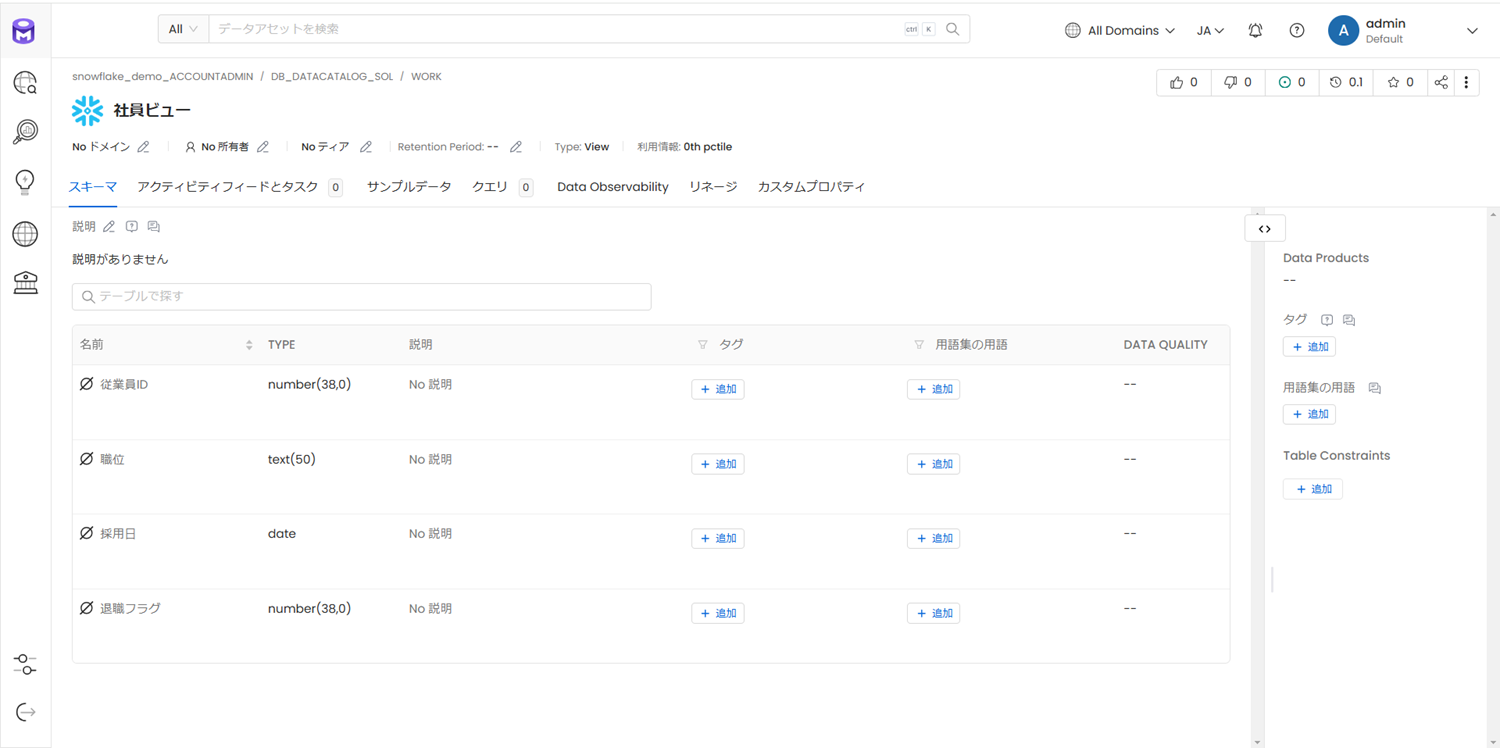Add glossary term to 従業員ID column
Image resolution: width=1500 pixels, height=748 pixels.
pos(934,389)
